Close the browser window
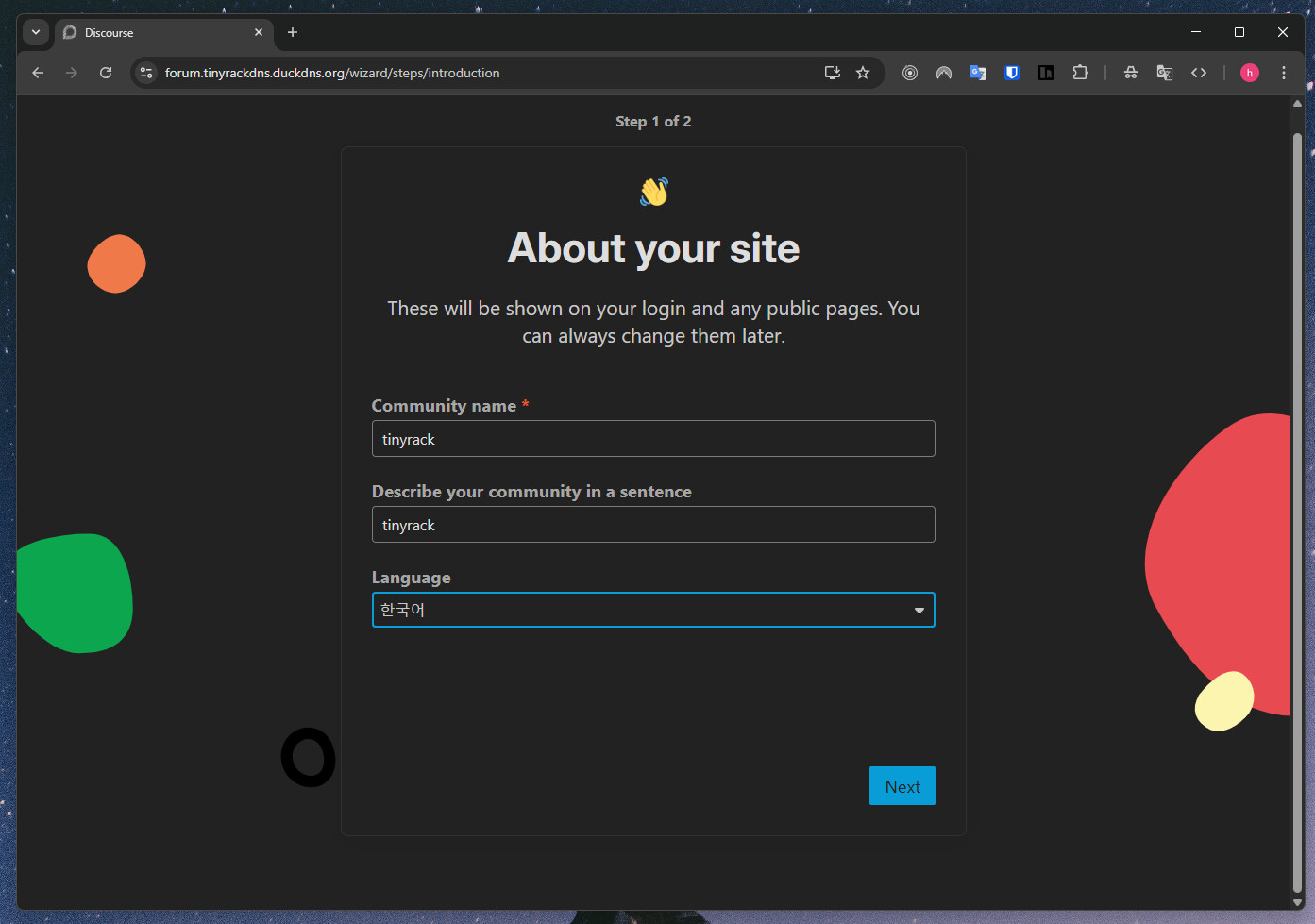The width and height of the screenshot is (1315, 924). tap(1283, 32)
